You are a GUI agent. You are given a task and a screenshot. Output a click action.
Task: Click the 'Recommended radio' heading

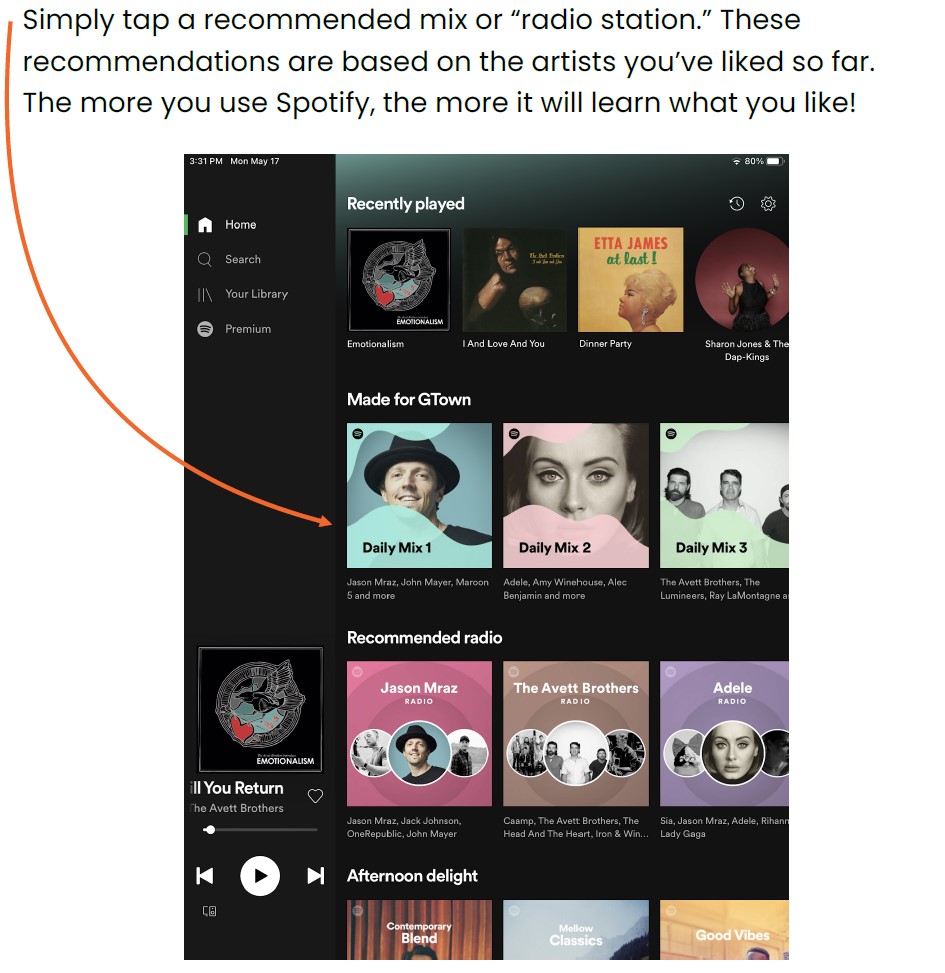[x=424, y=638]
